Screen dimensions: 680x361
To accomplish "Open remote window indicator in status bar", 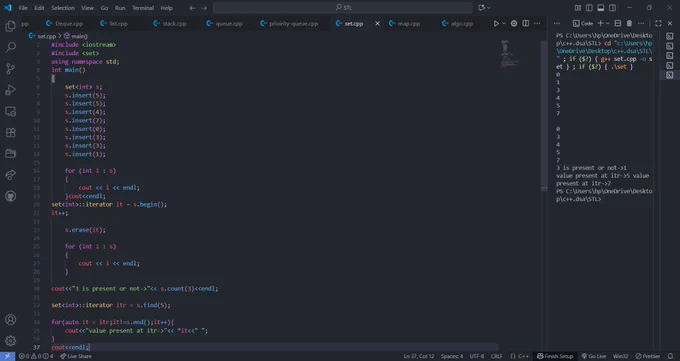I will pyautogui.click(x=7, y=356).
